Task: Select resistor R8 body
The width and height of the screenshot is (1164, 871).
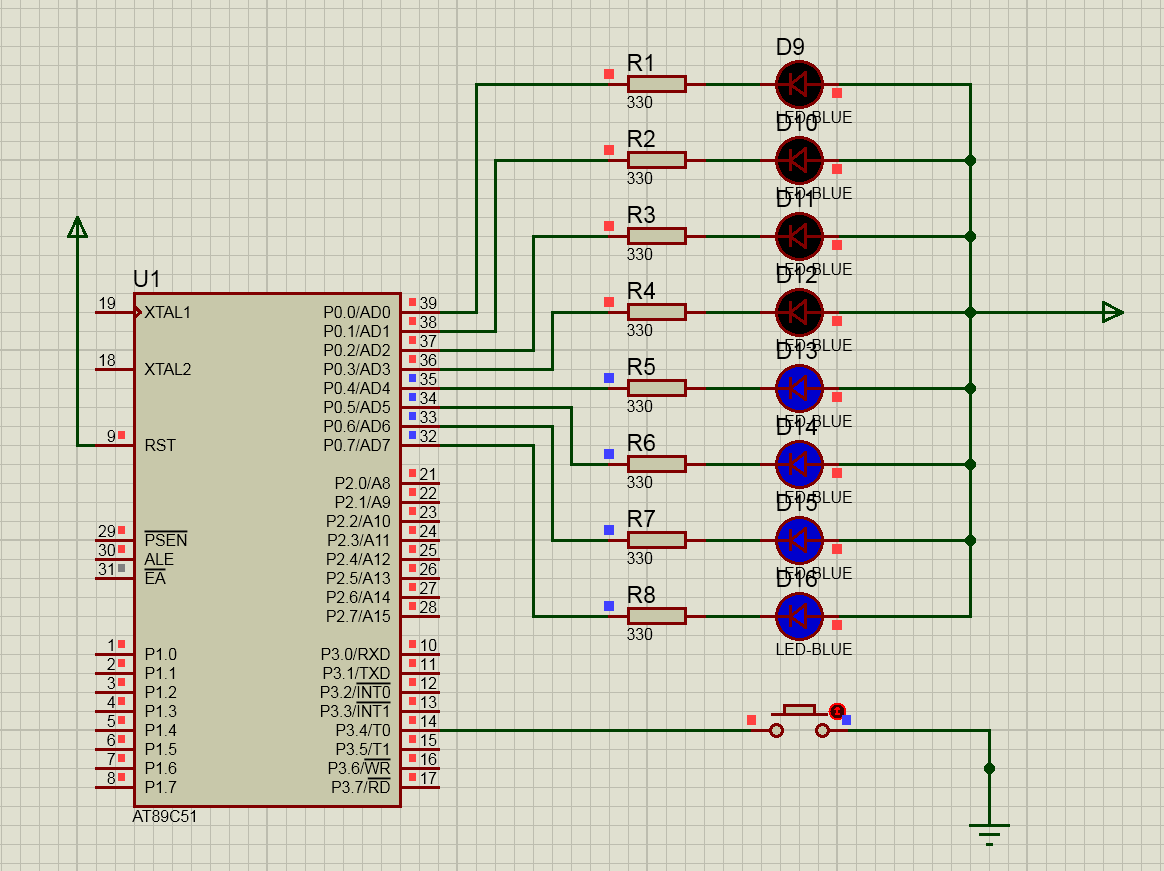Action: click(x=656, y=616)
